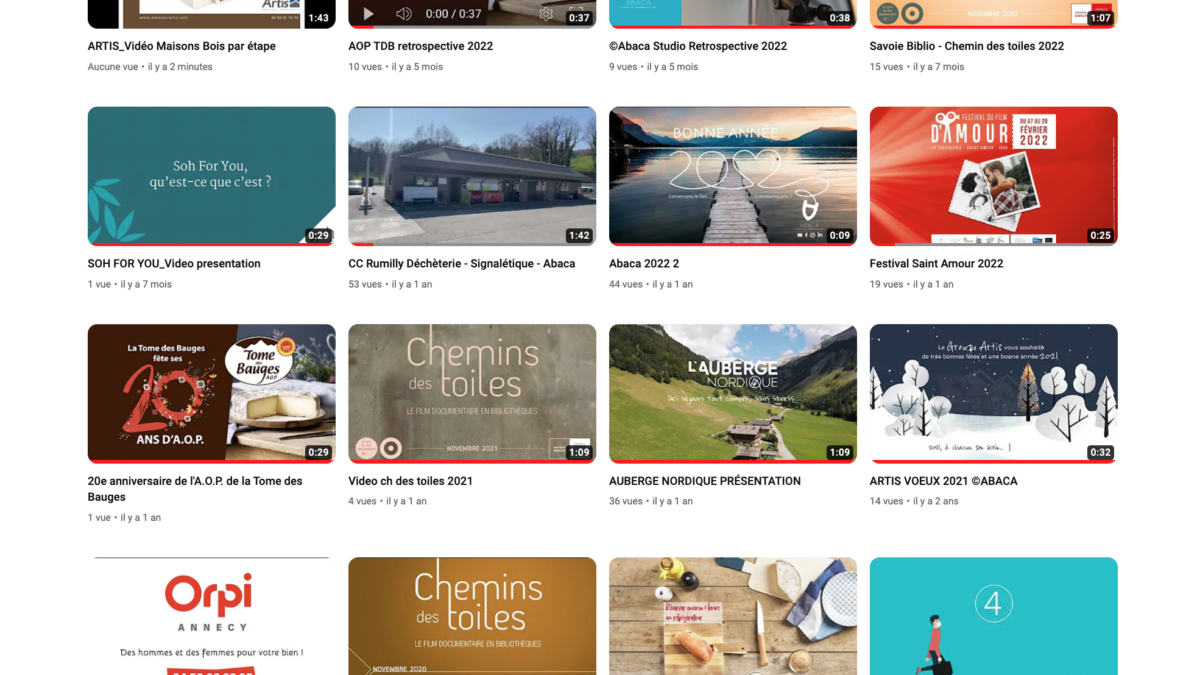
Task: Open the Abaca 2022 2 title
Action: click(644, 264)
